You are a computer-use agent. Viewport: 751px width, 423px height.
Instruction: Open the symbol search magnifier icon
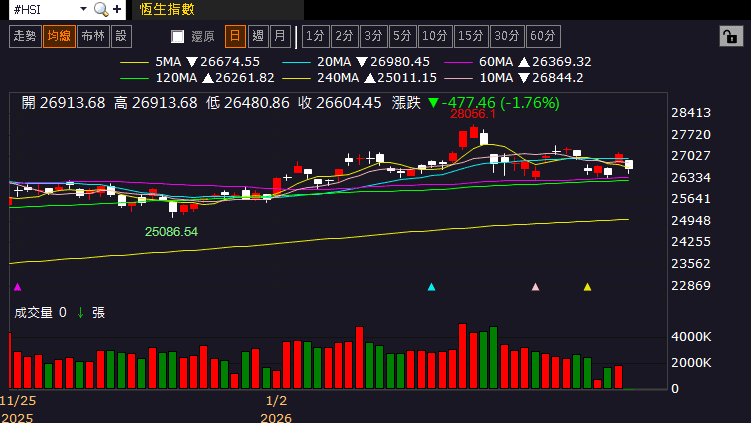click(x=101, y=9)
